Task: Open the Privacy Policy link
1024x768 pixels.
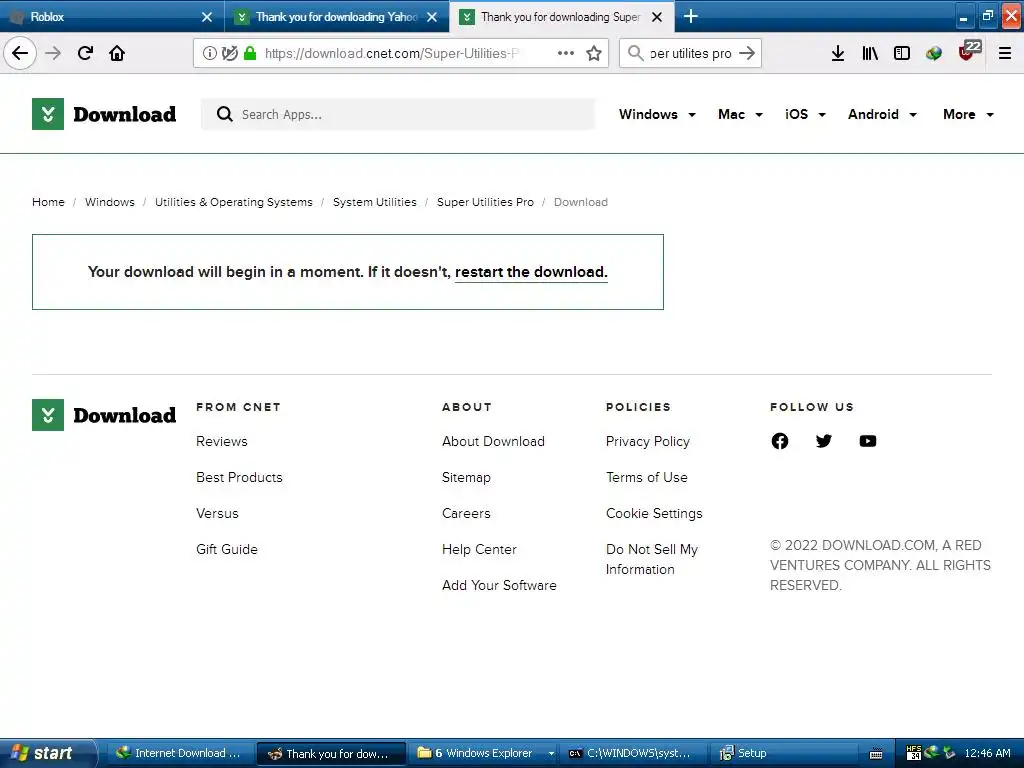Action: (647, 441)
